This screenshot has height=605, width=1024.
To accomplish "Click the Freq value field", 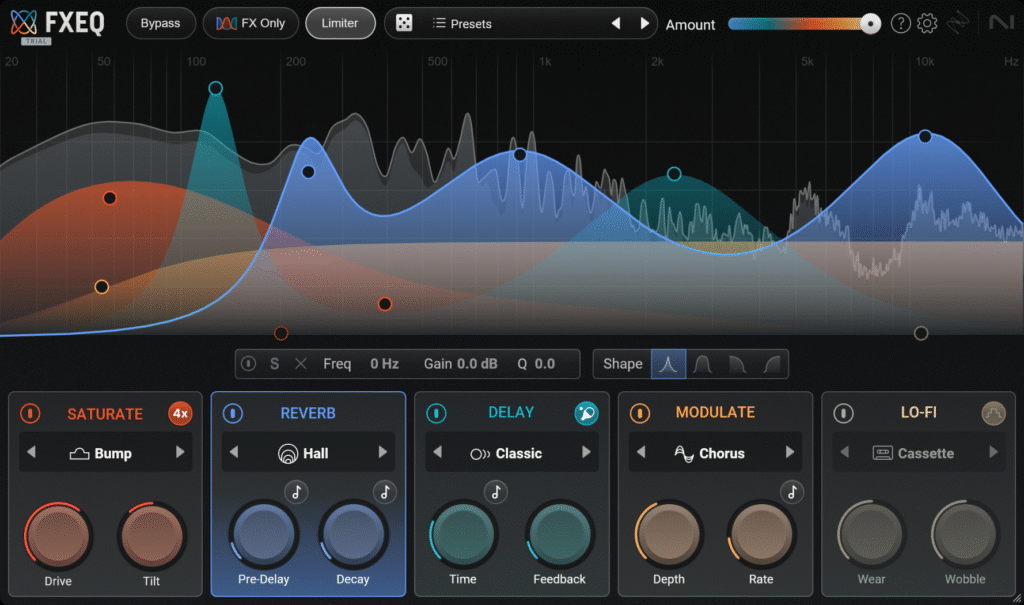I will click(384, 364).
